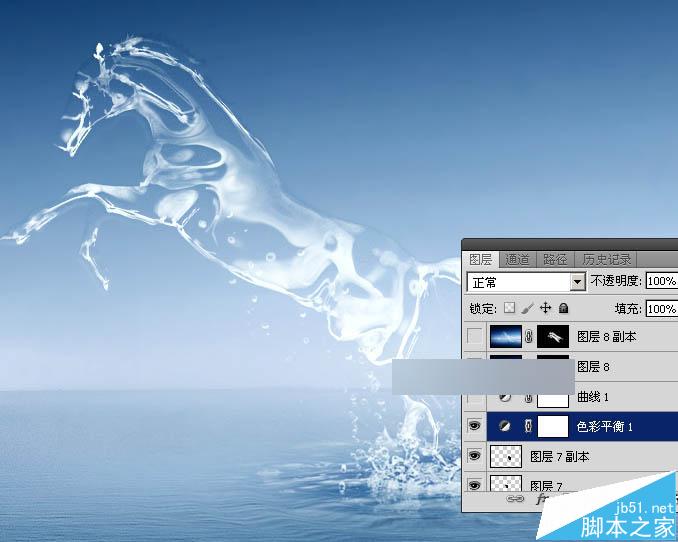Click lock transparent pixels icon
The height and width of the screenshot is (542, 678).
pyautogui.click(x=510, y=308)
